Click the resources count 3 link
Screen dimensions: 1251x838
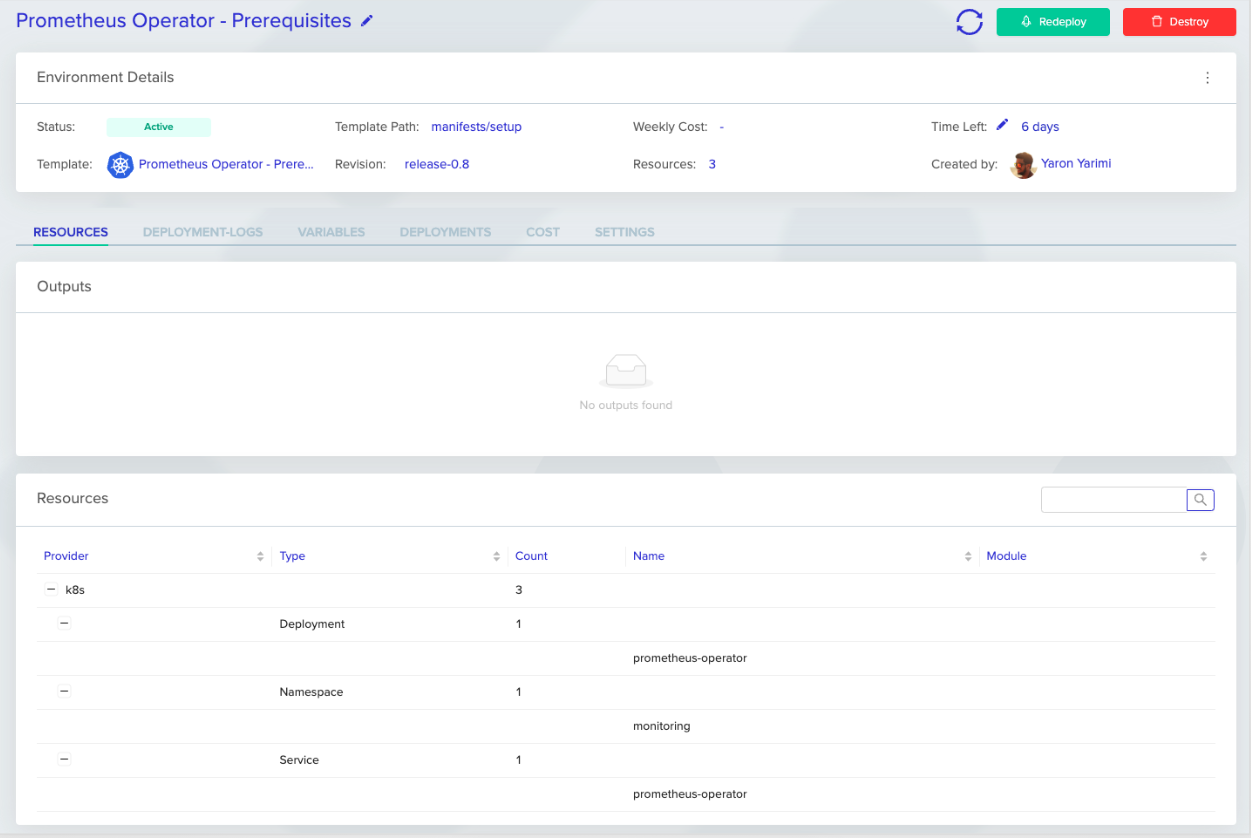[x=712, y=164]
